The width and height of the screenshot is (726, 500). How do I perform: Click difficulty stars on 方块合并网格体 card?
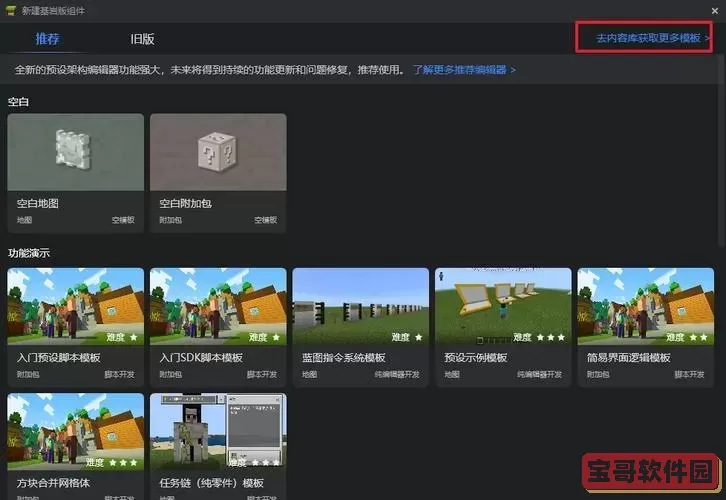123,462
